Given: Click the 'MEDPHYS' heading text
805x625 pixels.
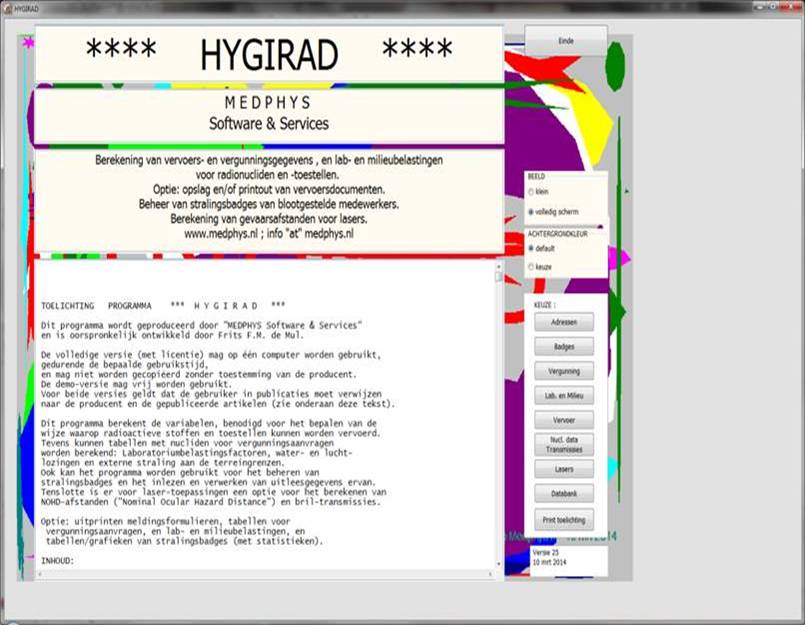Looking at the screenshot, I should (268, 103).
